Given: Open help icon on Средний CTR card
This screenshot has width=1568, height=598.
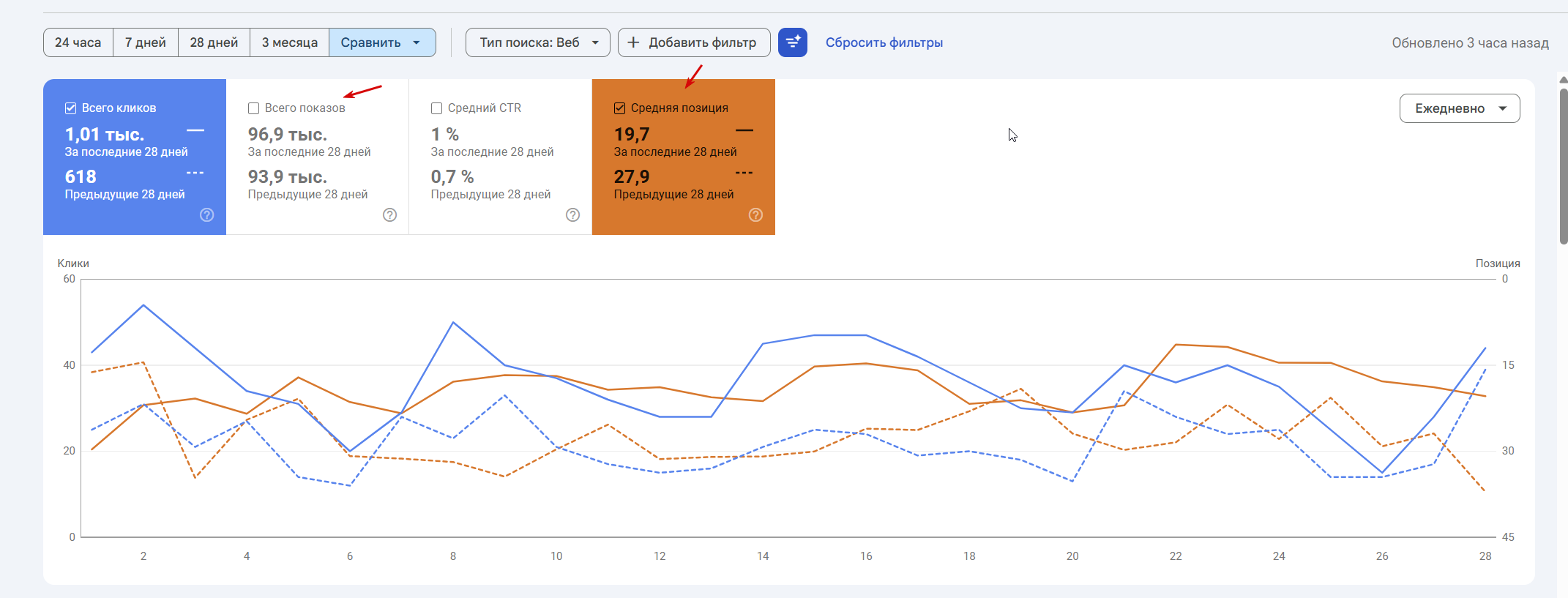Looking at the screenshot, I should [573, 214].
